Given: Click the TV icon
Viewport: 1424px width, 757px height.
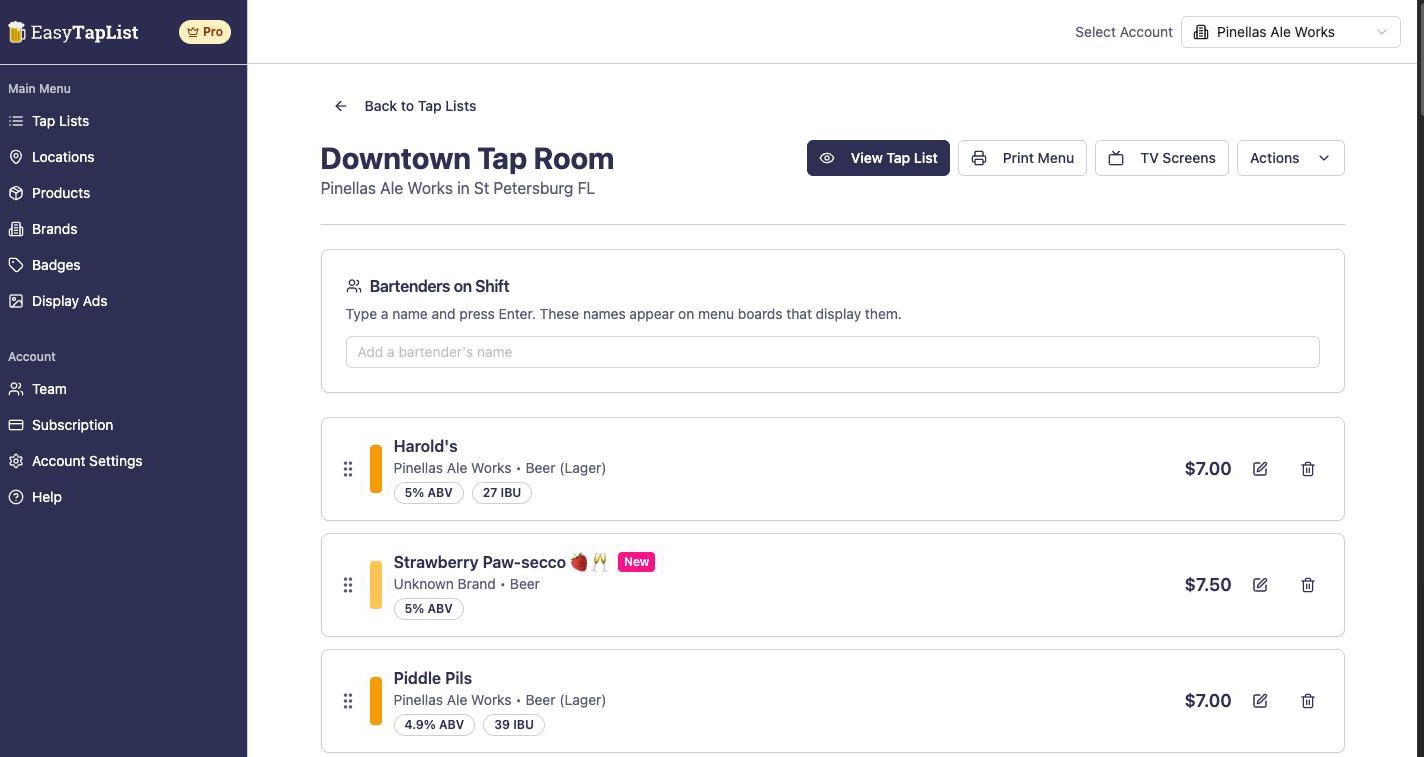Looking at the screenshot, I should tap(1116, 158).
